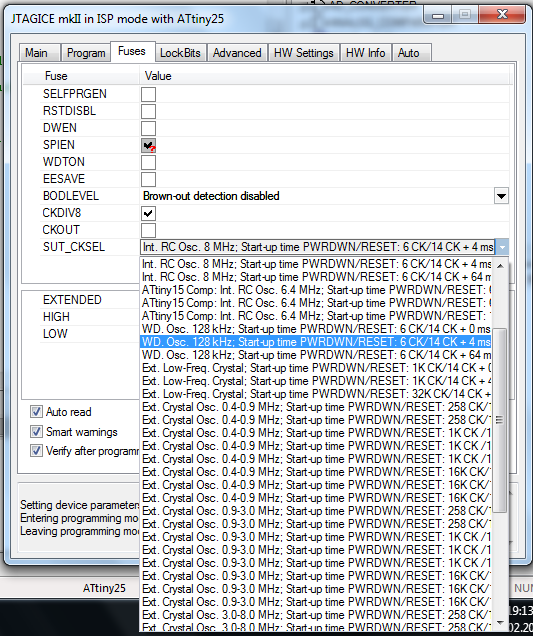Click Brown-out detection disabled value
This screenshot has height=636, width=533.
click(211, 196)
